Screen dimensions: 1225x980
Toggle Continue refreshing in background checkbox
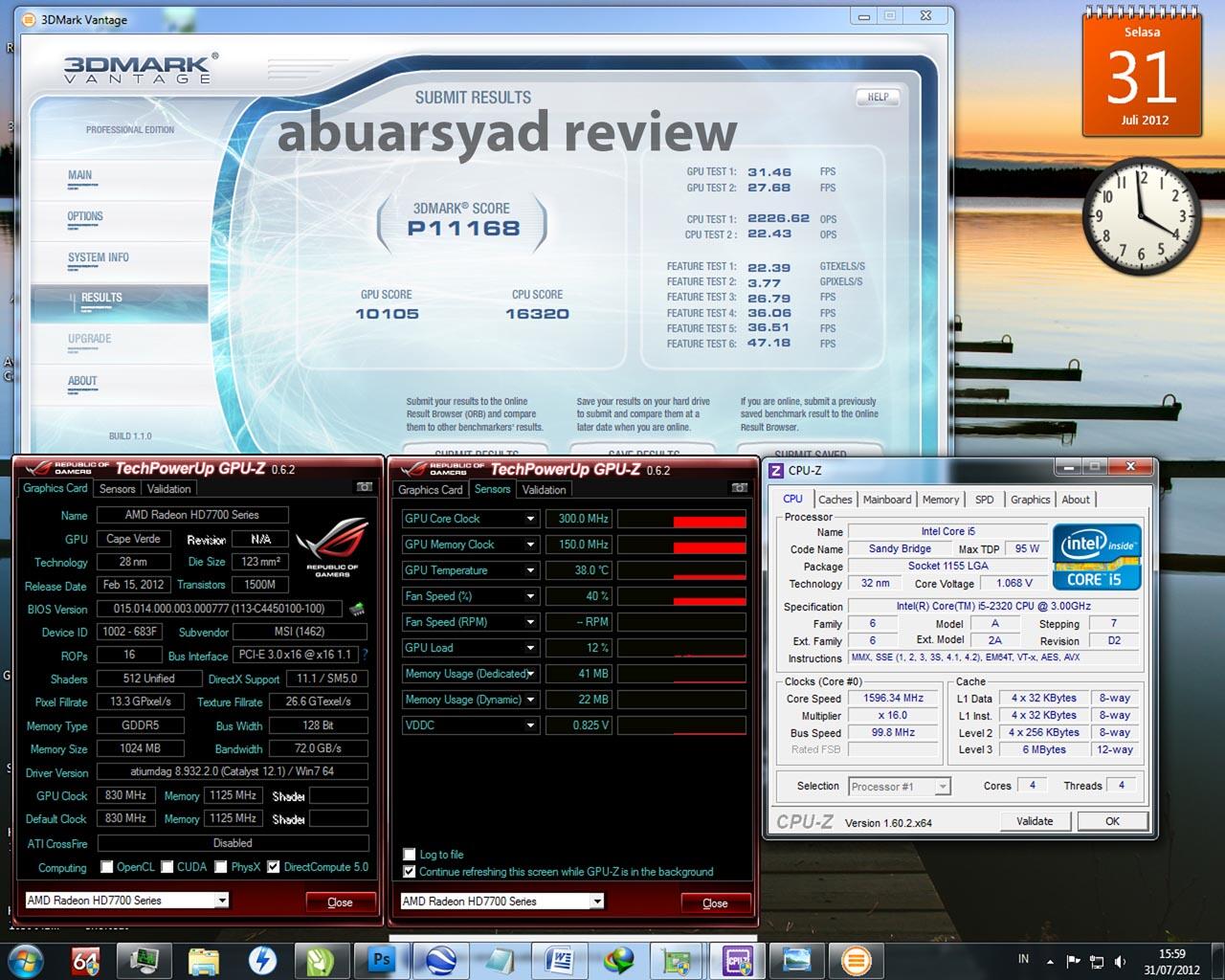410,872
